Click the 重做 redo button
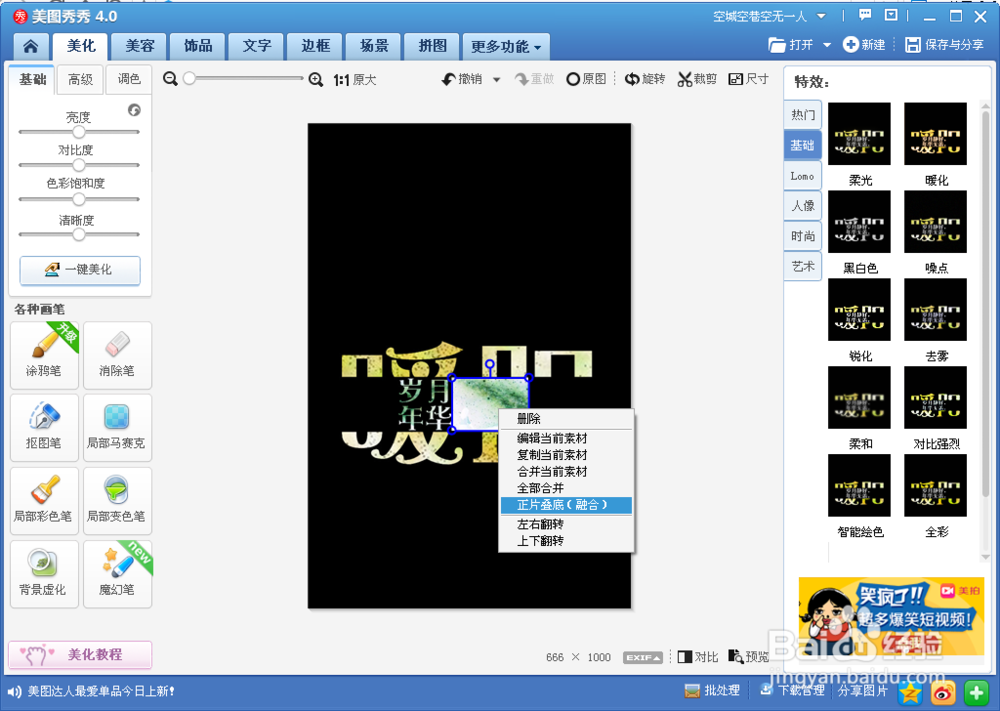This screenshot has height=711, width=1000. point(534,79)
